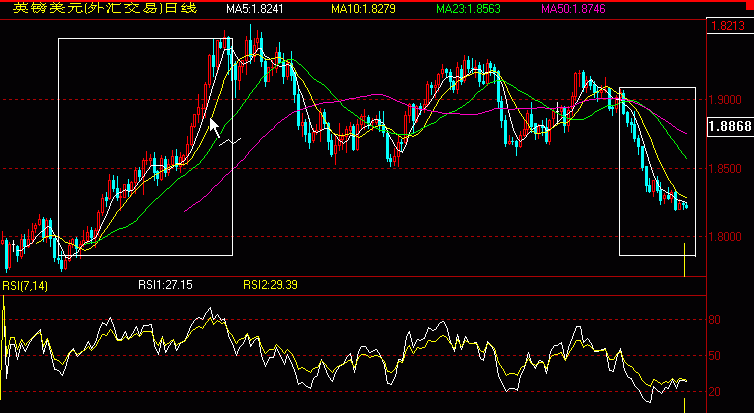Viewport: 754px width, 413px height.
Task: Click the yellow date cursor line in the RSI panel
Action: pos(684,405)
